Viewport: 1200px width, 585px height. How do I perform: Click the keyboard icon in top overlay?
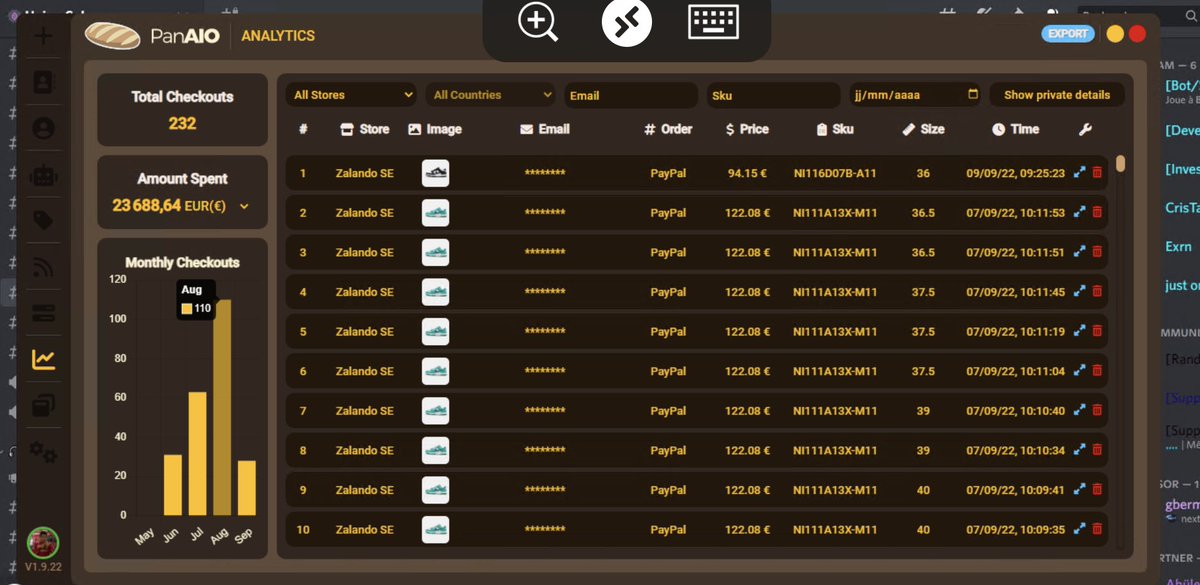pos(714,22)
